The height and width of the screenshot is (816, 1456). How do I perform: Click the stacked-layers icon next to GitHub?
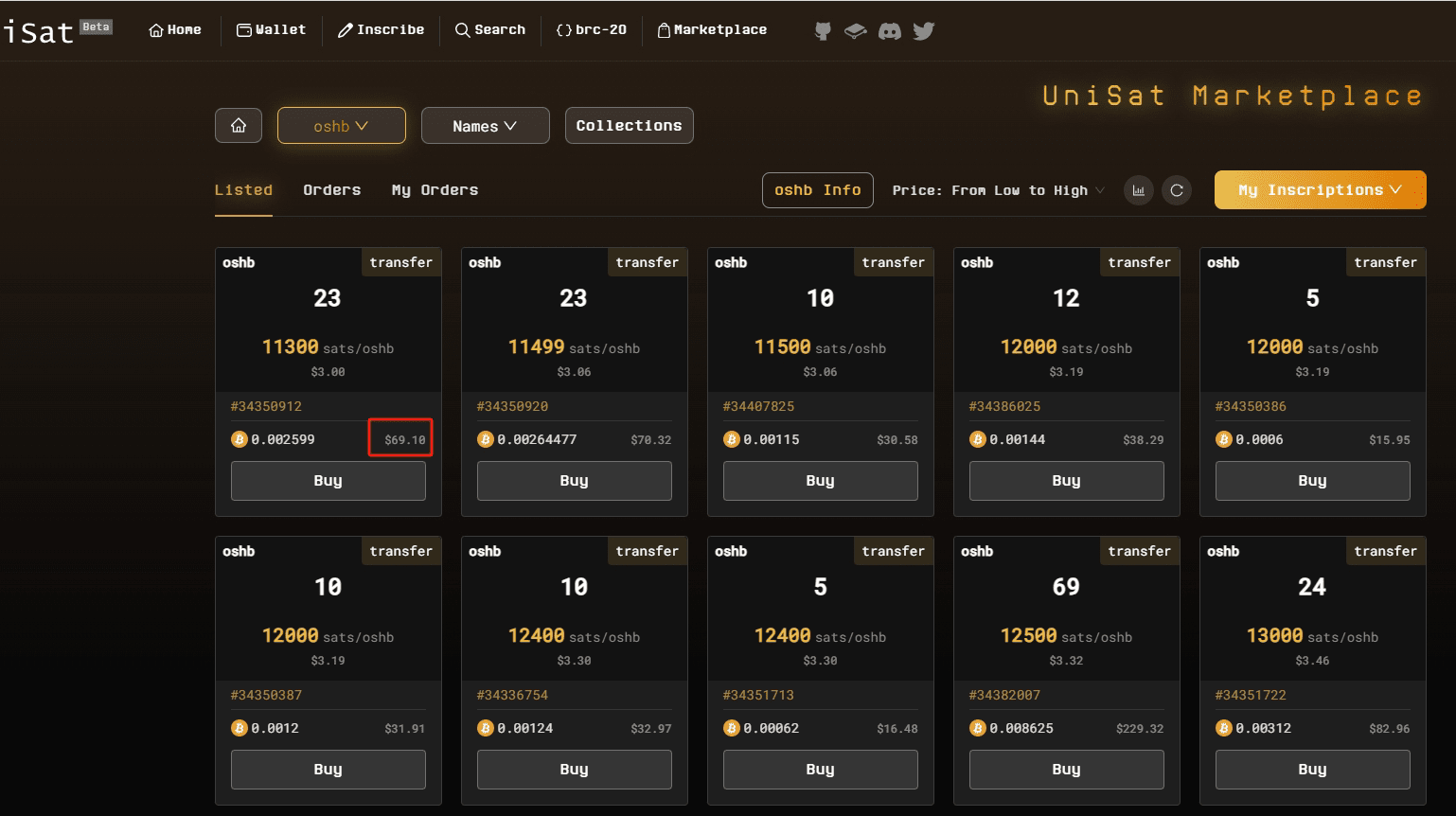pos(855,29)
